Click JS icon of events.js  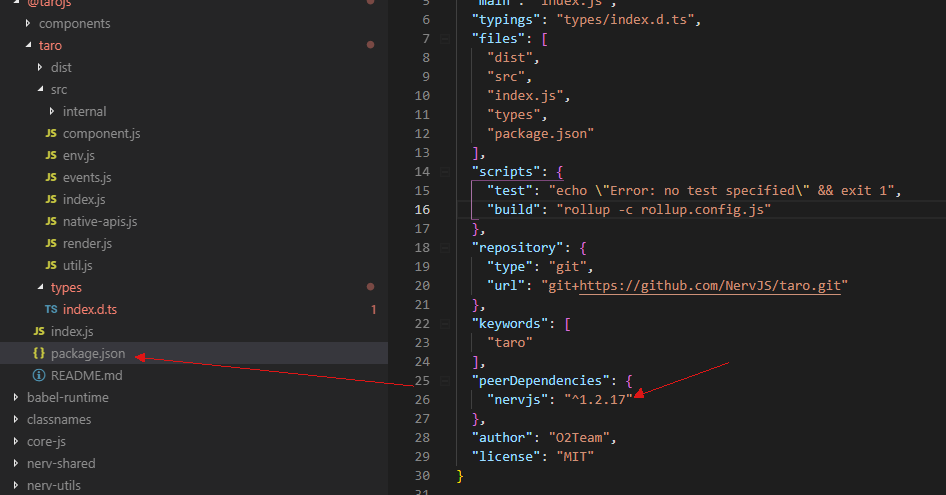[x=51, y=177]
